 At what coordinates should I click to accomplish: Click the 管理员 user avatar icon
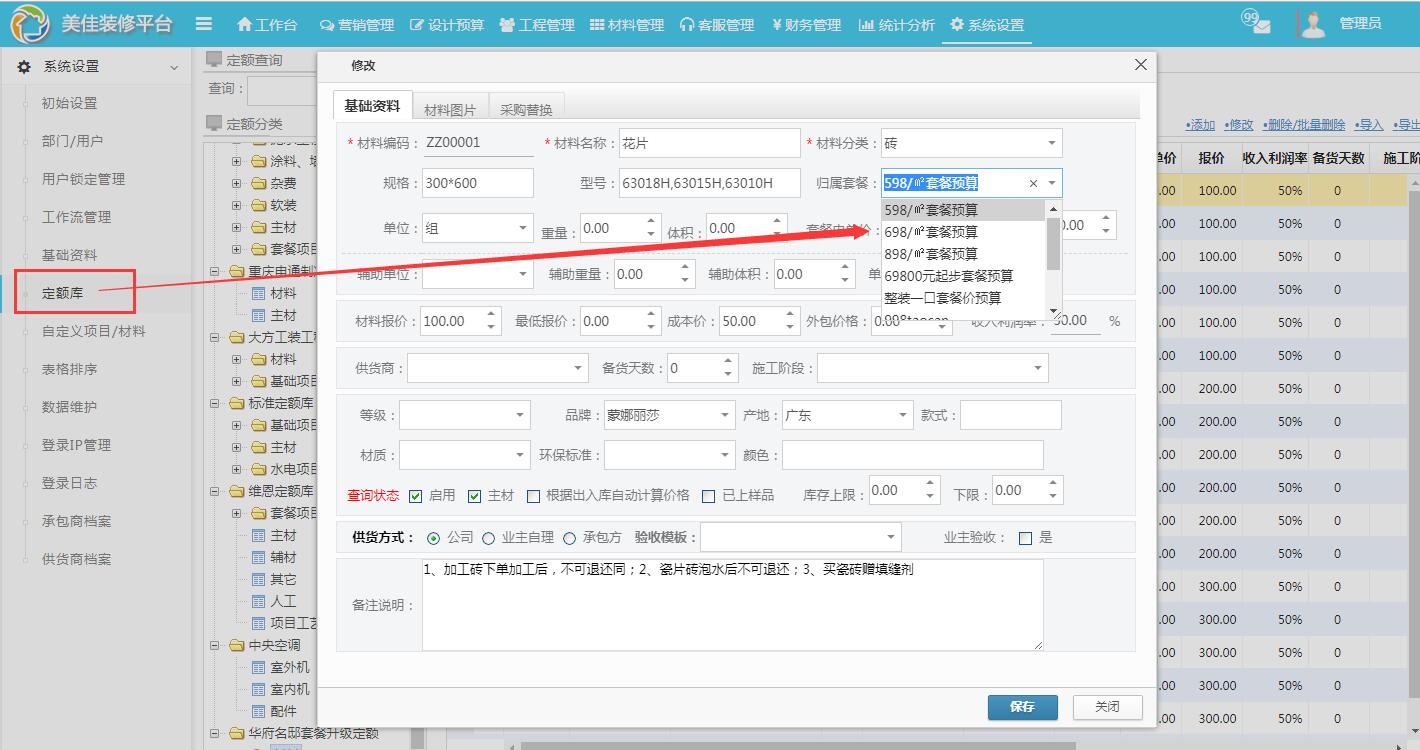[1312, 23]
